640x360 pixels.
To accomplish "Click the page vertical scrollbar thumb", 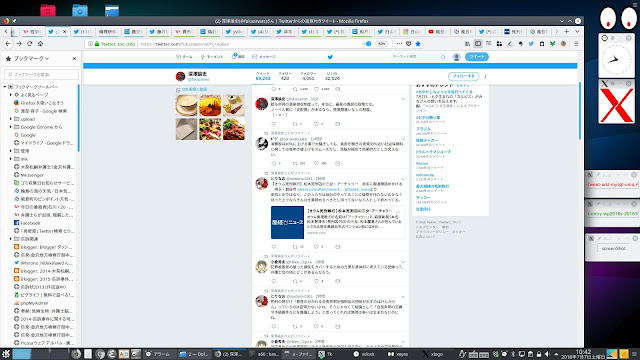I will (580, 110).
